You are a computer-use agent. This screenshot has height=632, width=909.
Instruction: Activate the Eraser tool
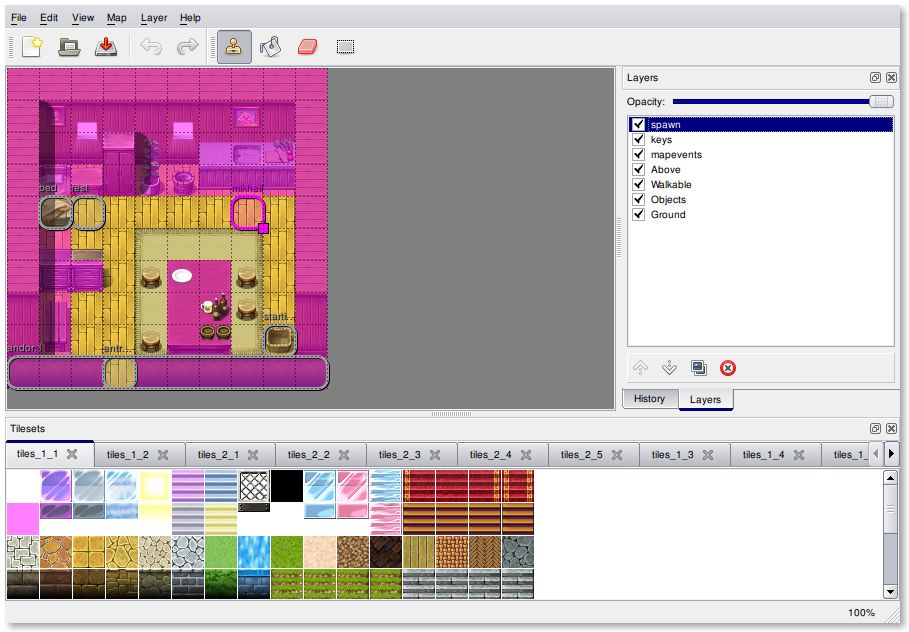307,47
